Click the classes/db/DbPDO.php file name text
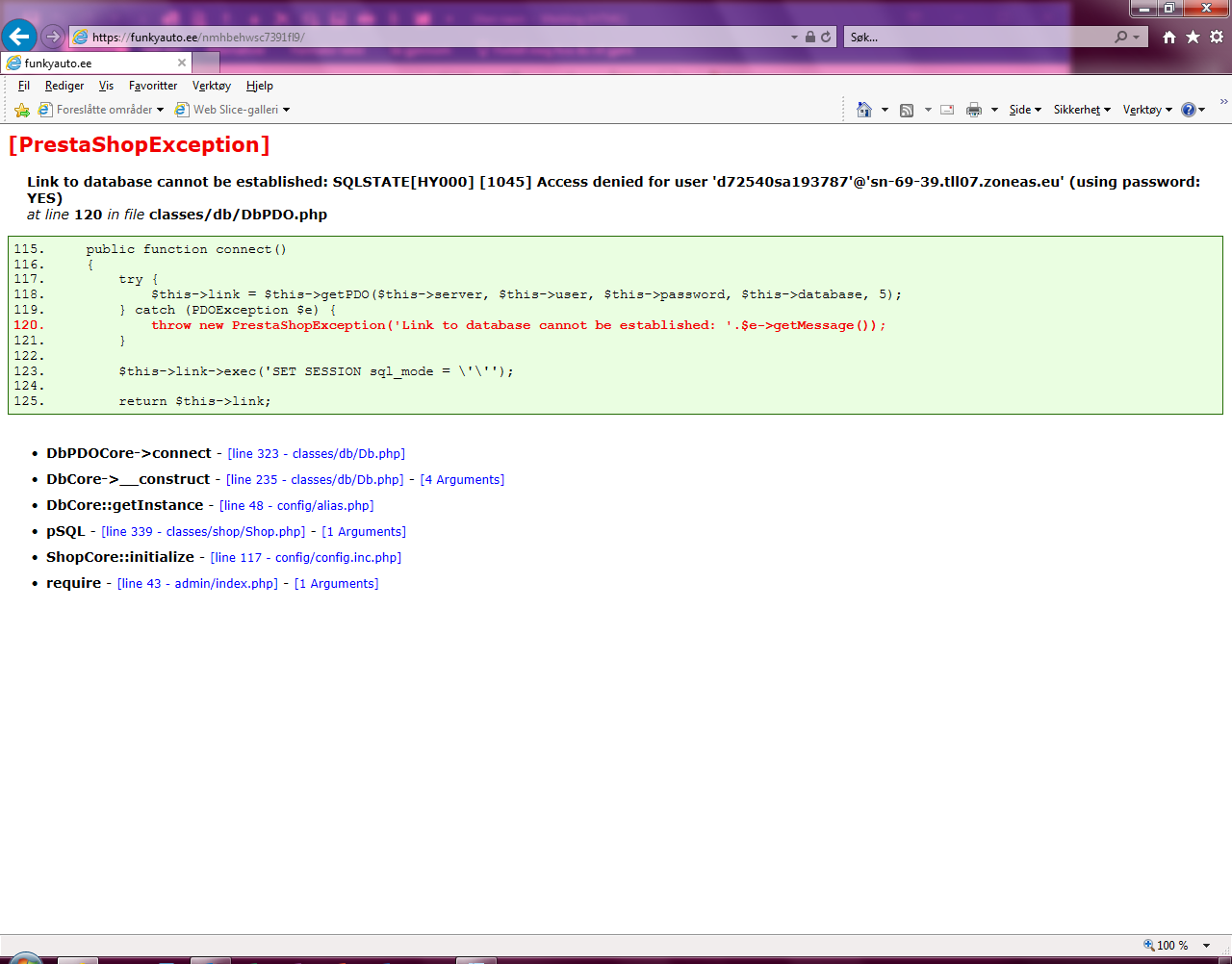 [238, 215]
